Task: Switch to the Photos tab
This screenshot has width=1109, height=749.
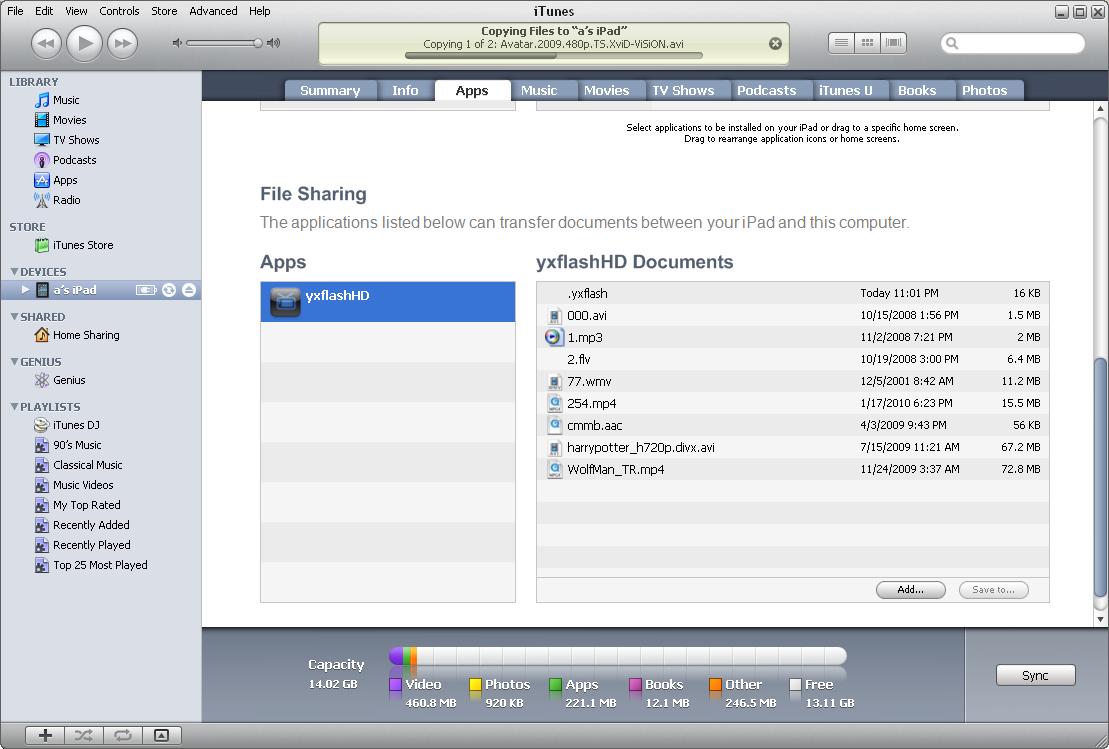Action: tap(985, 91)
